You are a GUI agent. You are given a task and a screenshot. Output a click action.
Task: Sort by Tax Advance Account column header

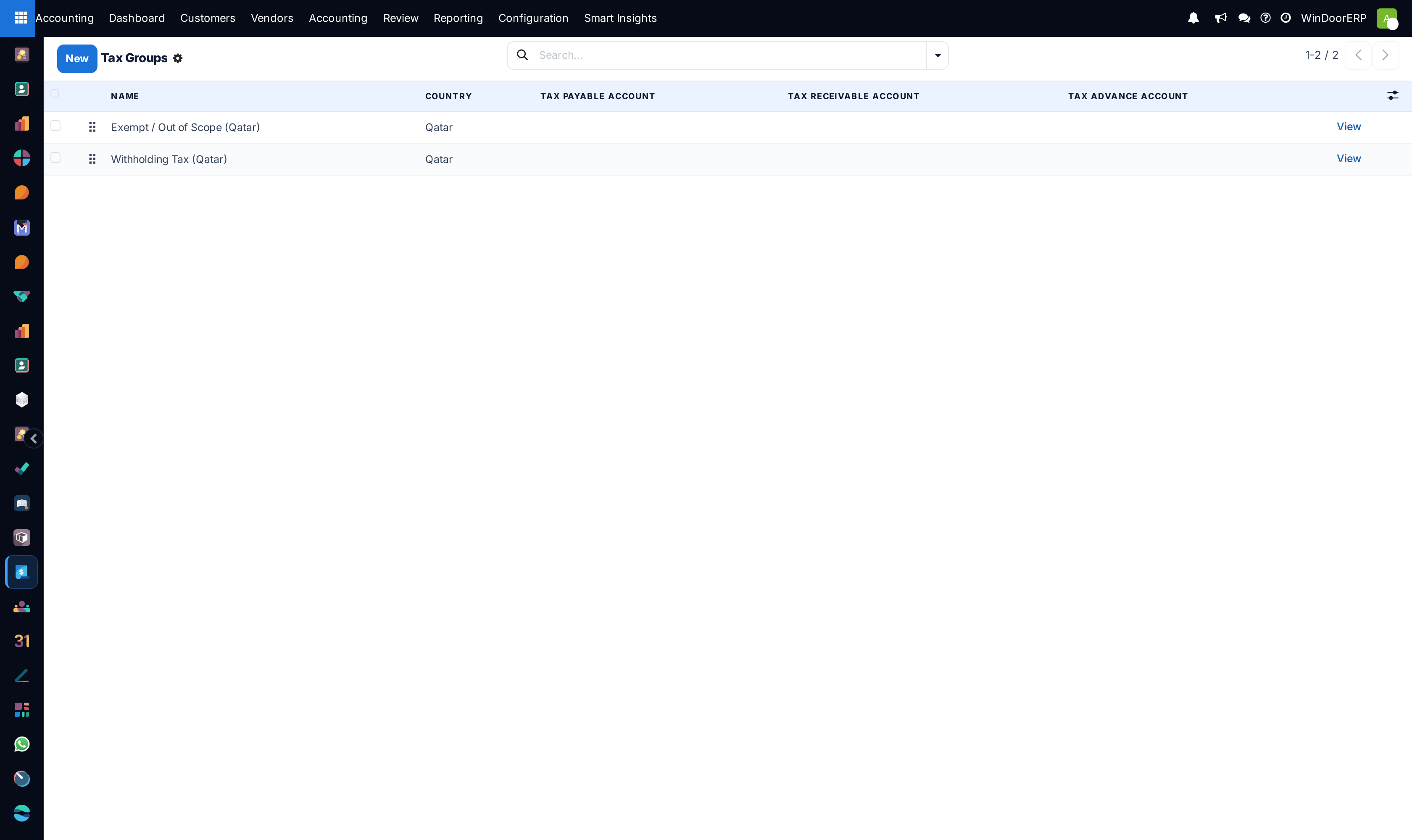[x=1127, y=96]
